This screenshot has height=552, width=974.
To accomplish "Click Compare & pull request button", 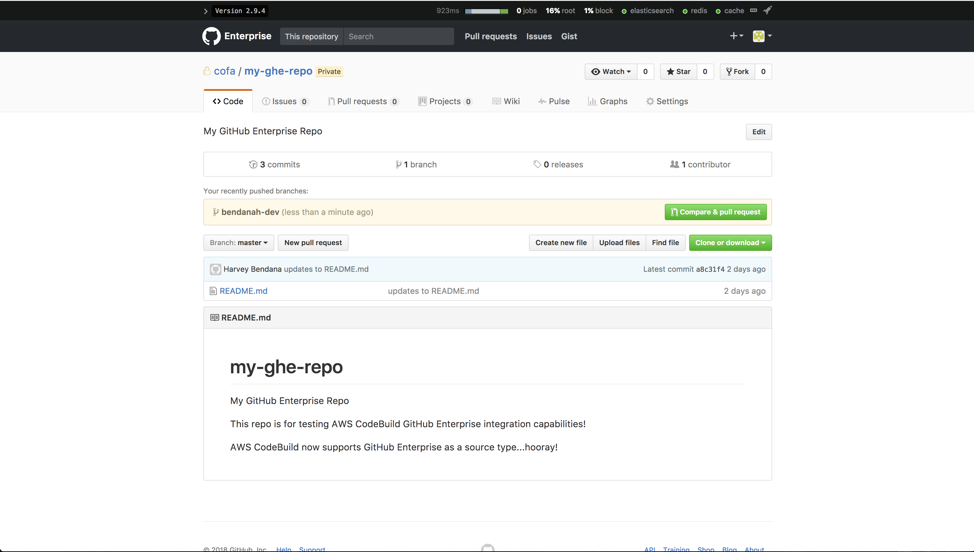I will [x=715, y=212].
